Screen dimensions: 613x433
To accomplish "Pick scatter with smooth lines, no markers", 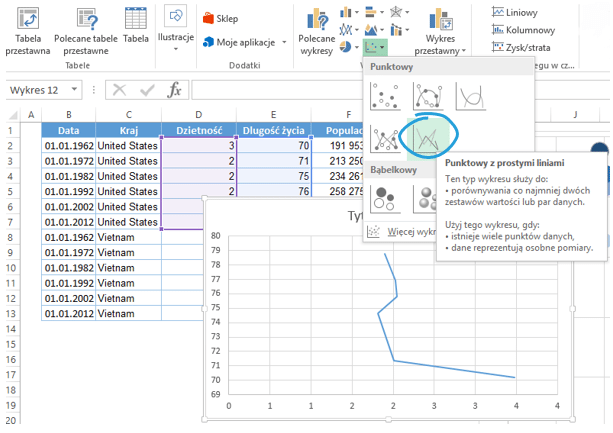I will (x=470, y=96).
